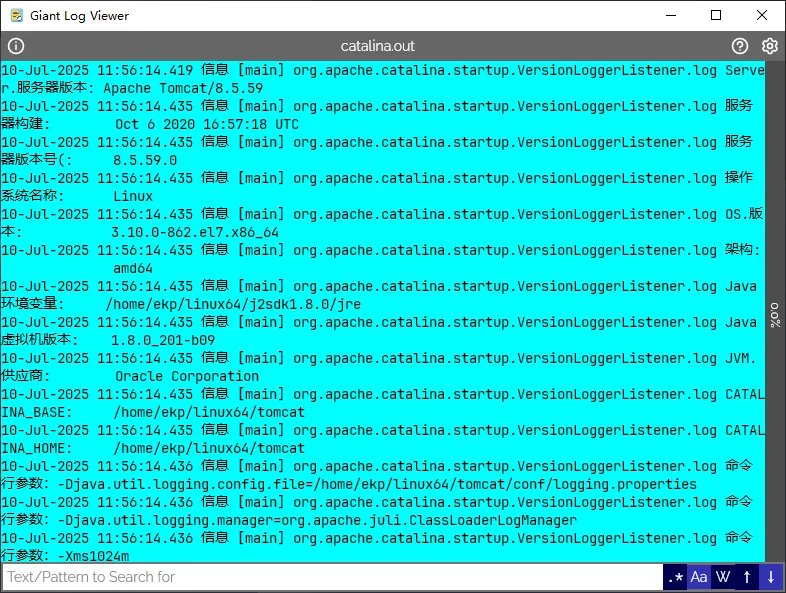The width and height of the screenshot is (786, 593).
Task: Click vendor 'Oracle Corporation'
Action: [x=187, y=376]
